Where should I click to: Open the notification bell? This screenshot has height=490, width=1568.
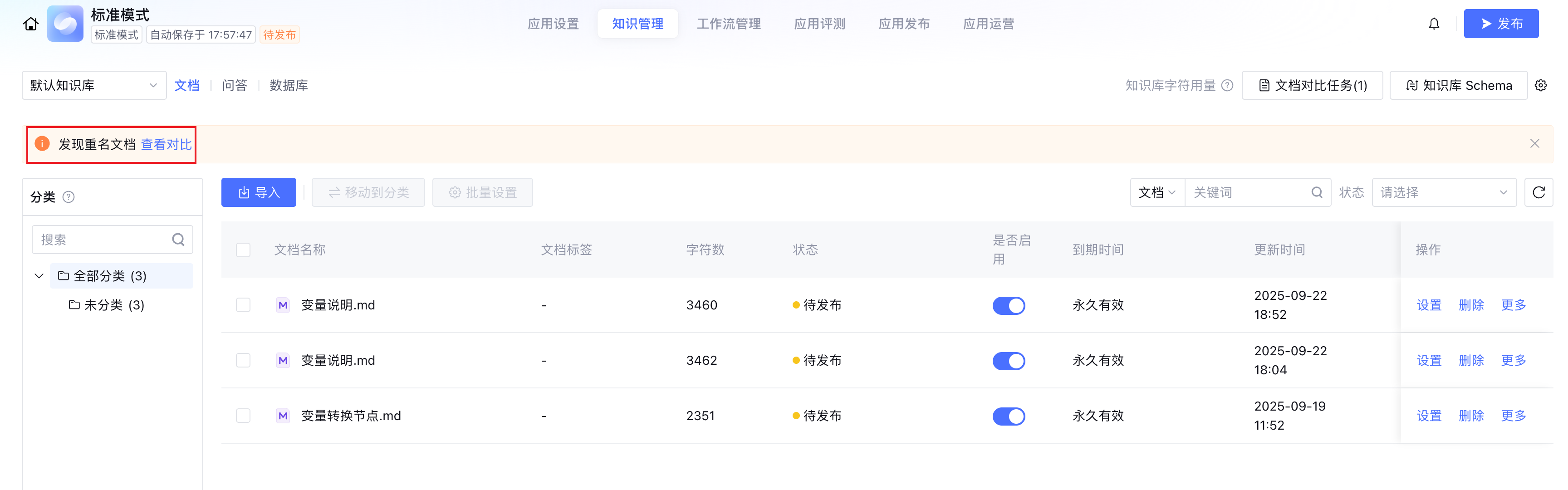(1434, 24)
